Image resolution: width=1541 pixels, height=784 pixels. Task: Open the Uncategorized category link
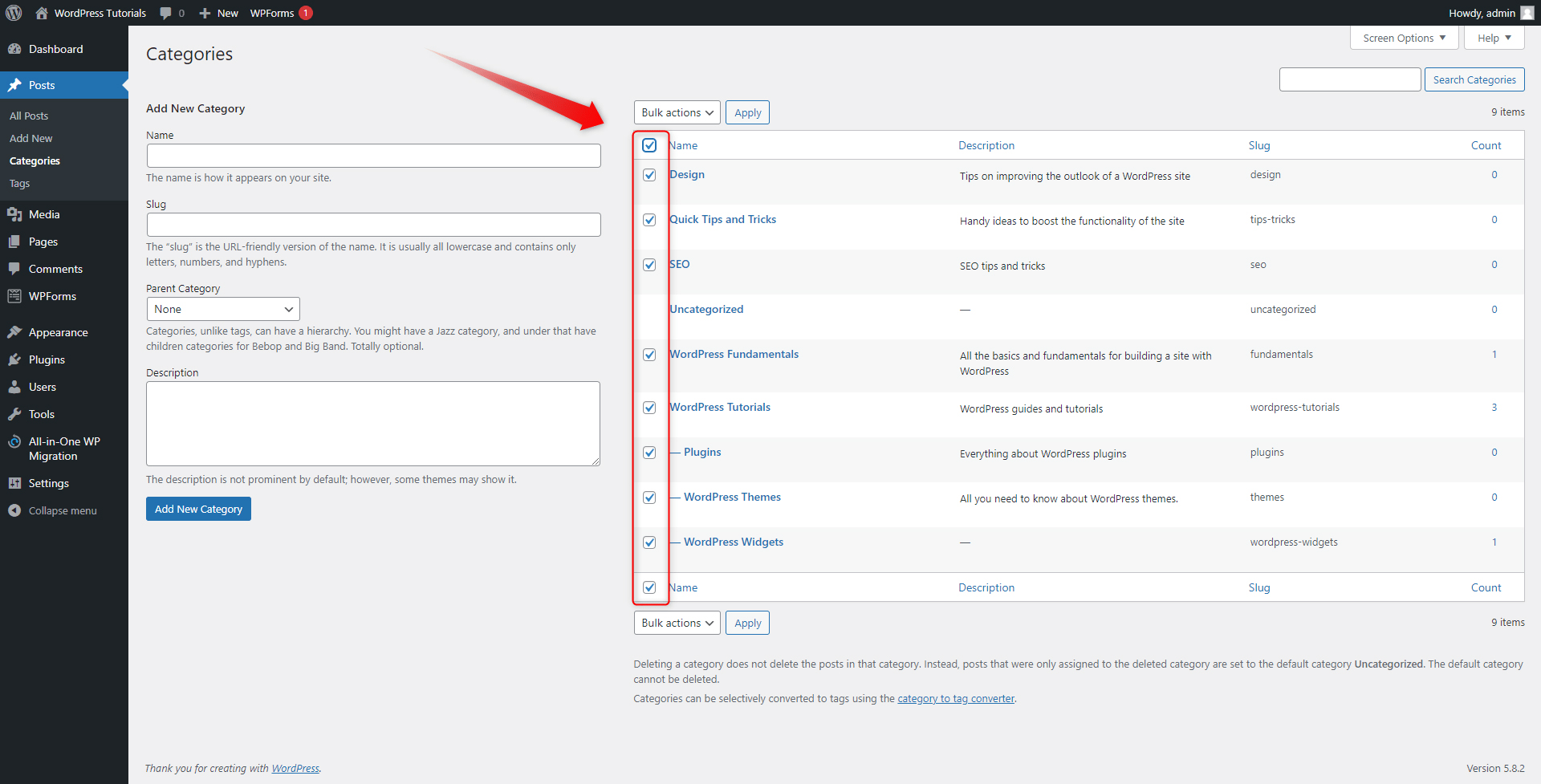(x=706, y=309)
